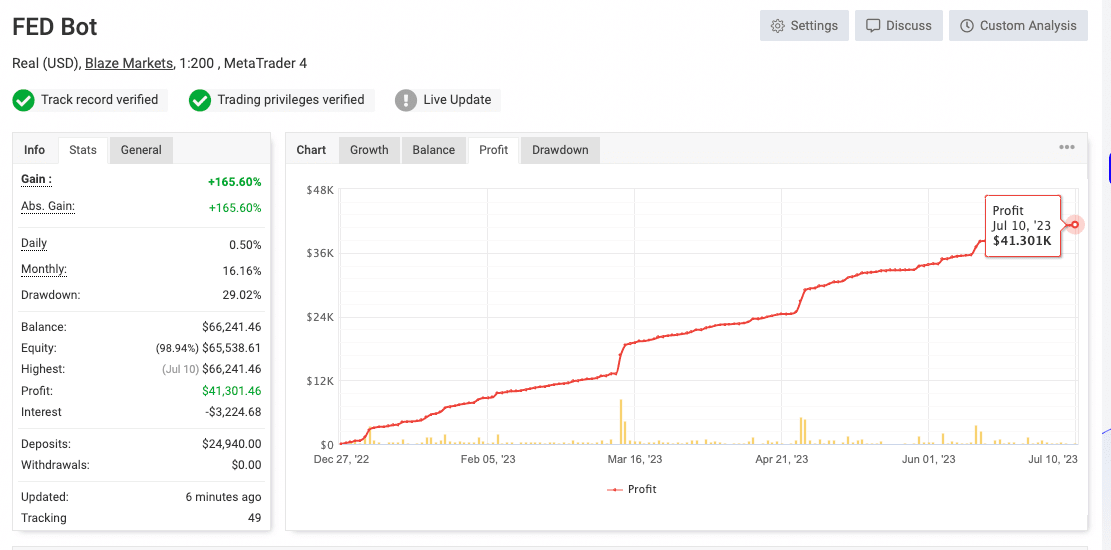Viewport: 1111px width, 550px height.
Task: Click the Monthly label in Stats
Action: (x=44, y=270)
